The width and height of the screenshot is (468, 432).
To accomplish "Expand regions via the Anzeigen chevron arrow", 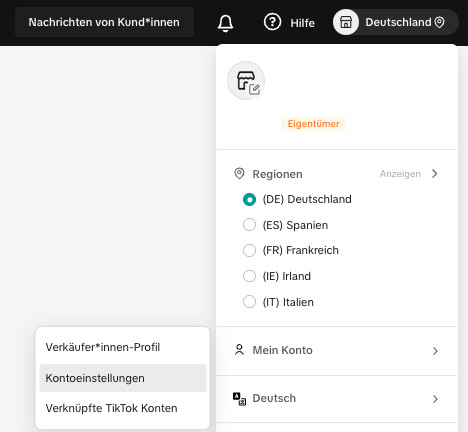I will pyautogui.click(x=434, y=174).
